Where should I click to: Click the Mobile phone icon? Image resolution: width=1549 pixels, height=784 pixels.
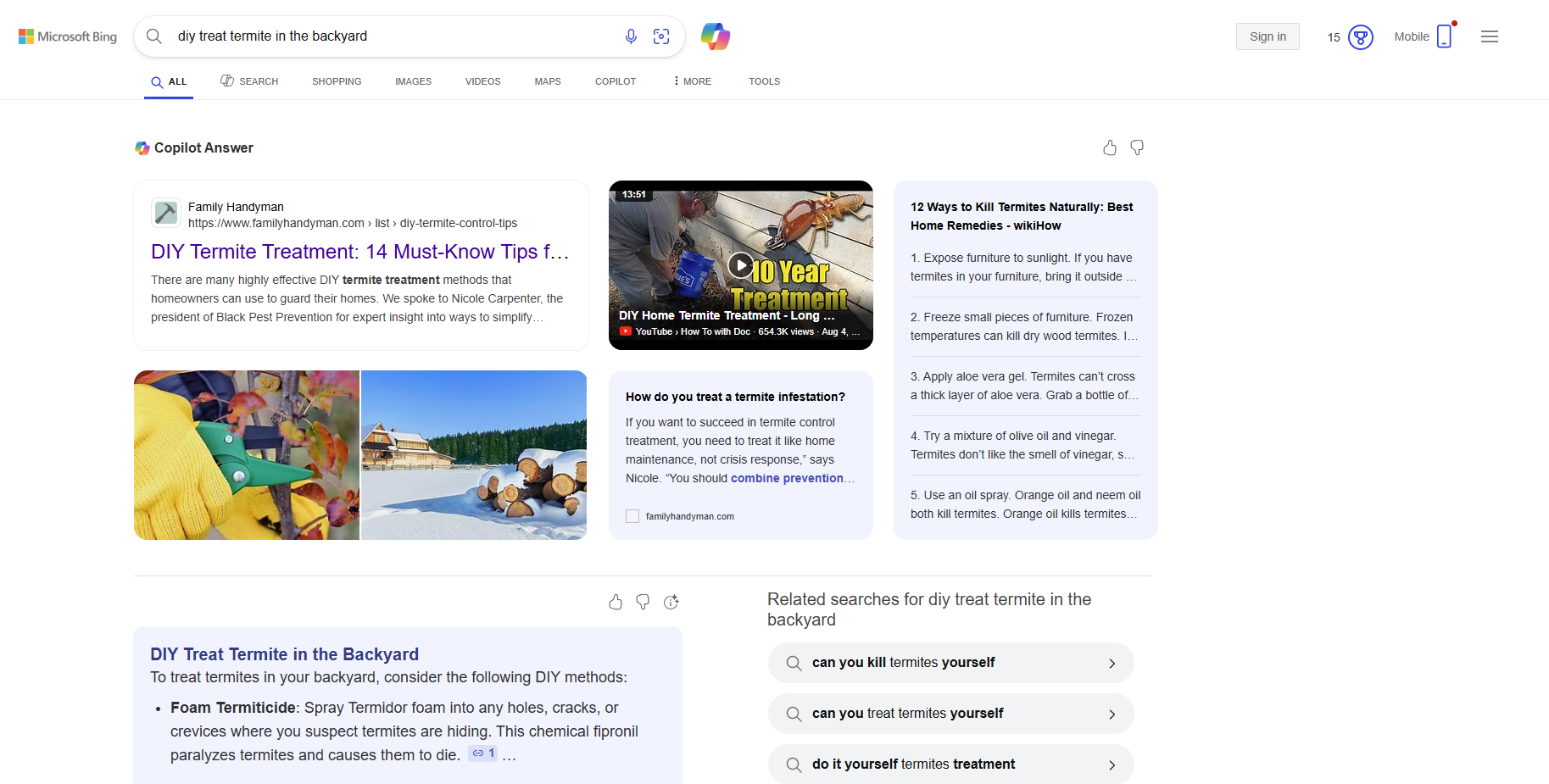coord(1445,36)
